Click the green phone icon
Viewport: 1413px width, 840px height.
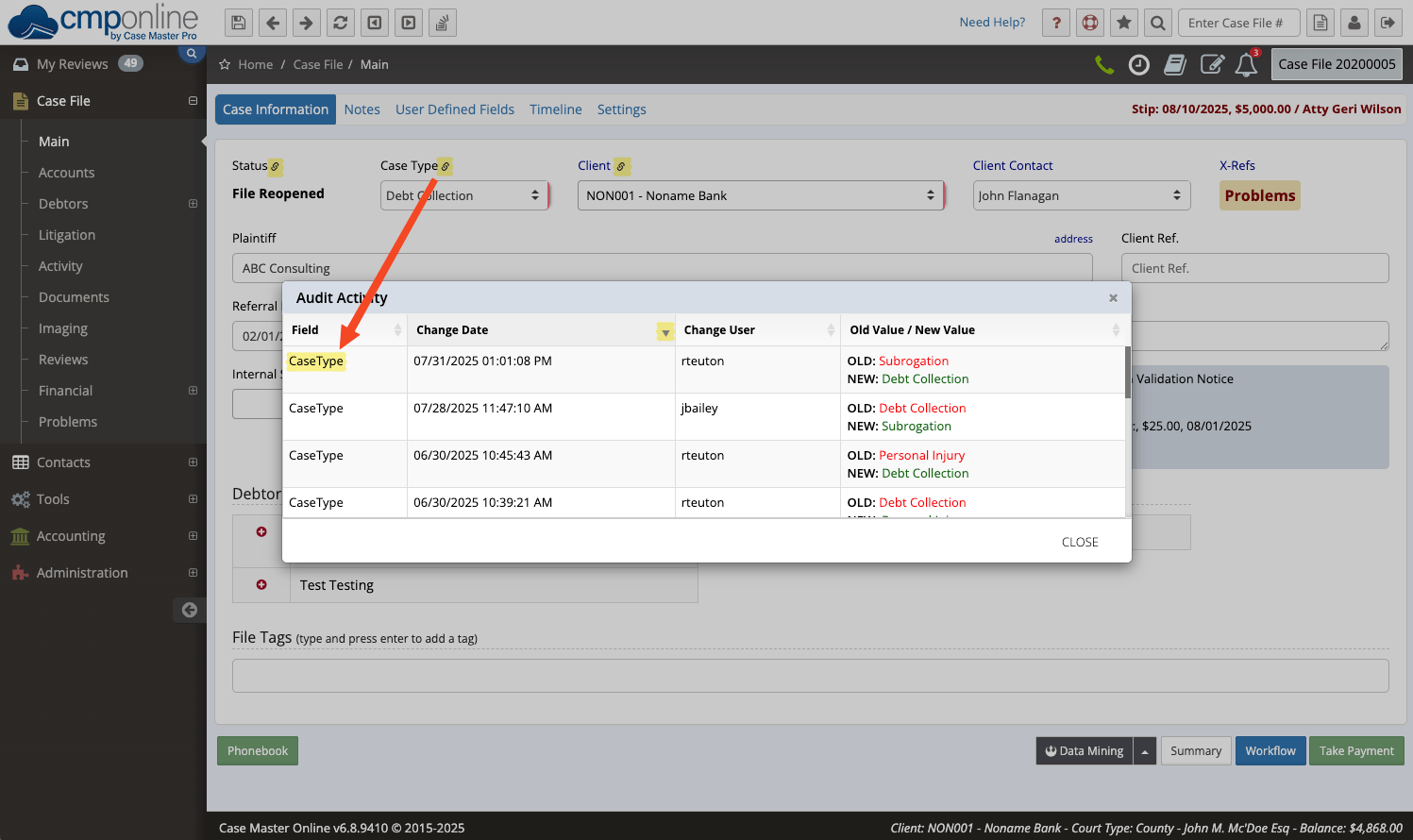pos(1104,64)
